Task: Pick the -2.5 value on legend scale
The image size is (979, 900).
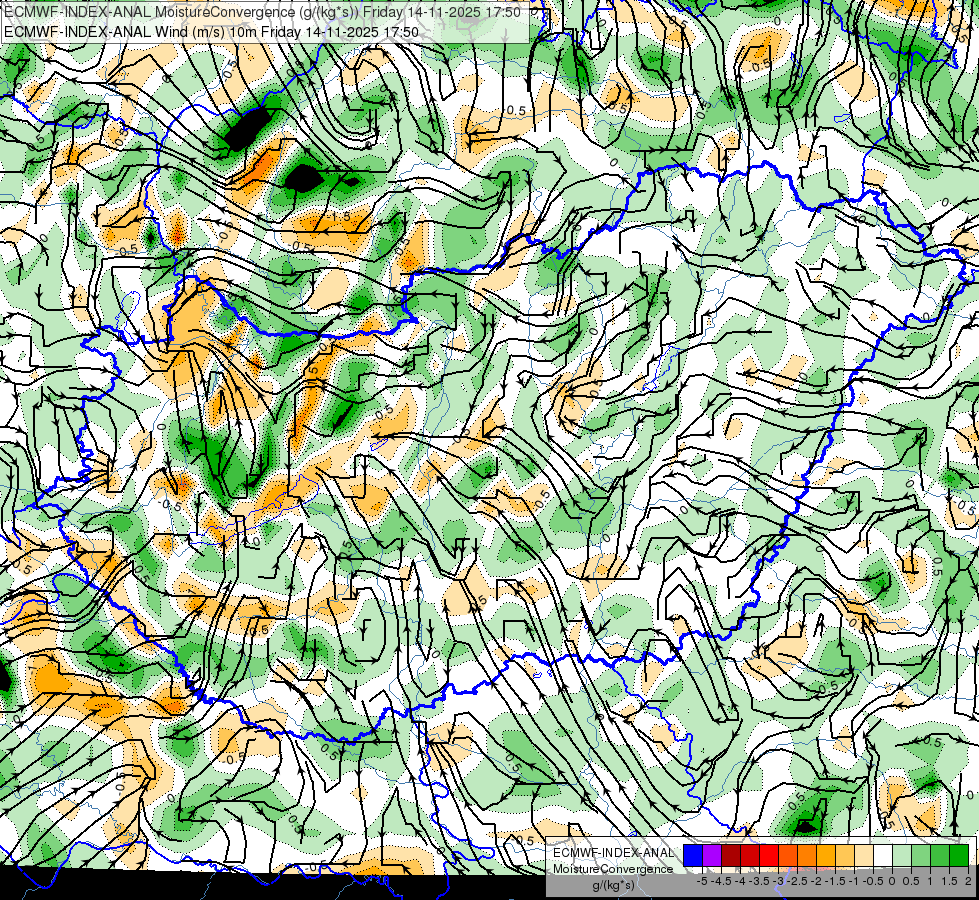Action: pos(797,881)
